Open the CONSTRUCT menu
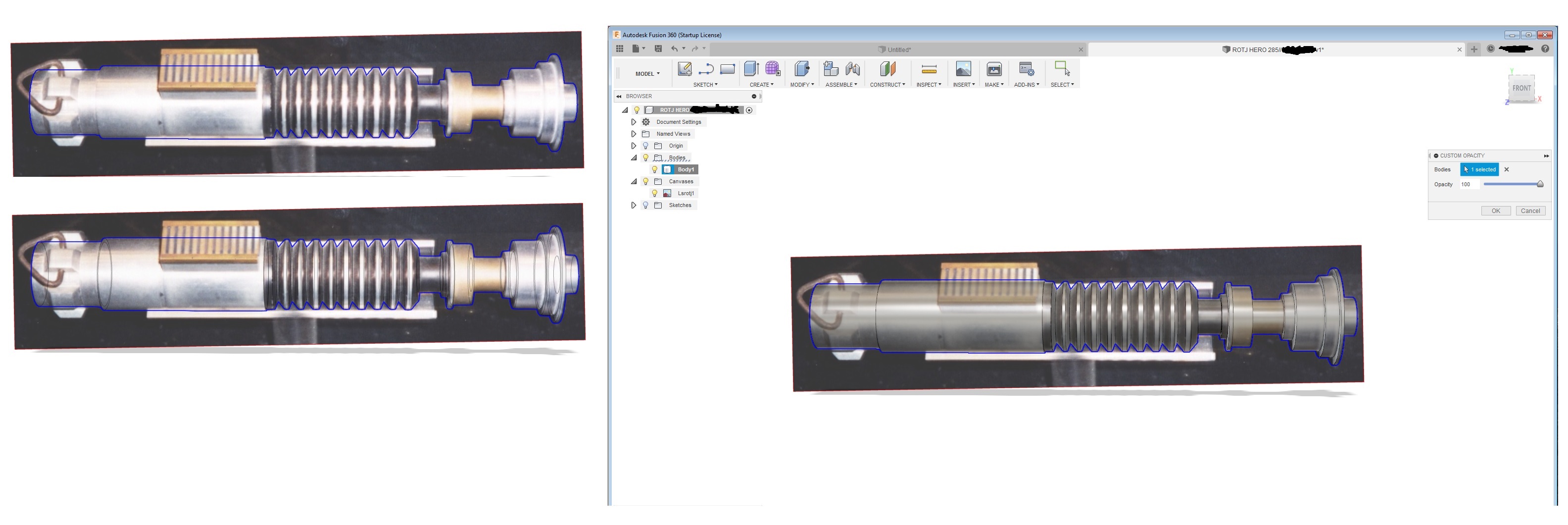The width and height of the screenshot is (1568, 525). pyautogui.click(x=887, y=85)
